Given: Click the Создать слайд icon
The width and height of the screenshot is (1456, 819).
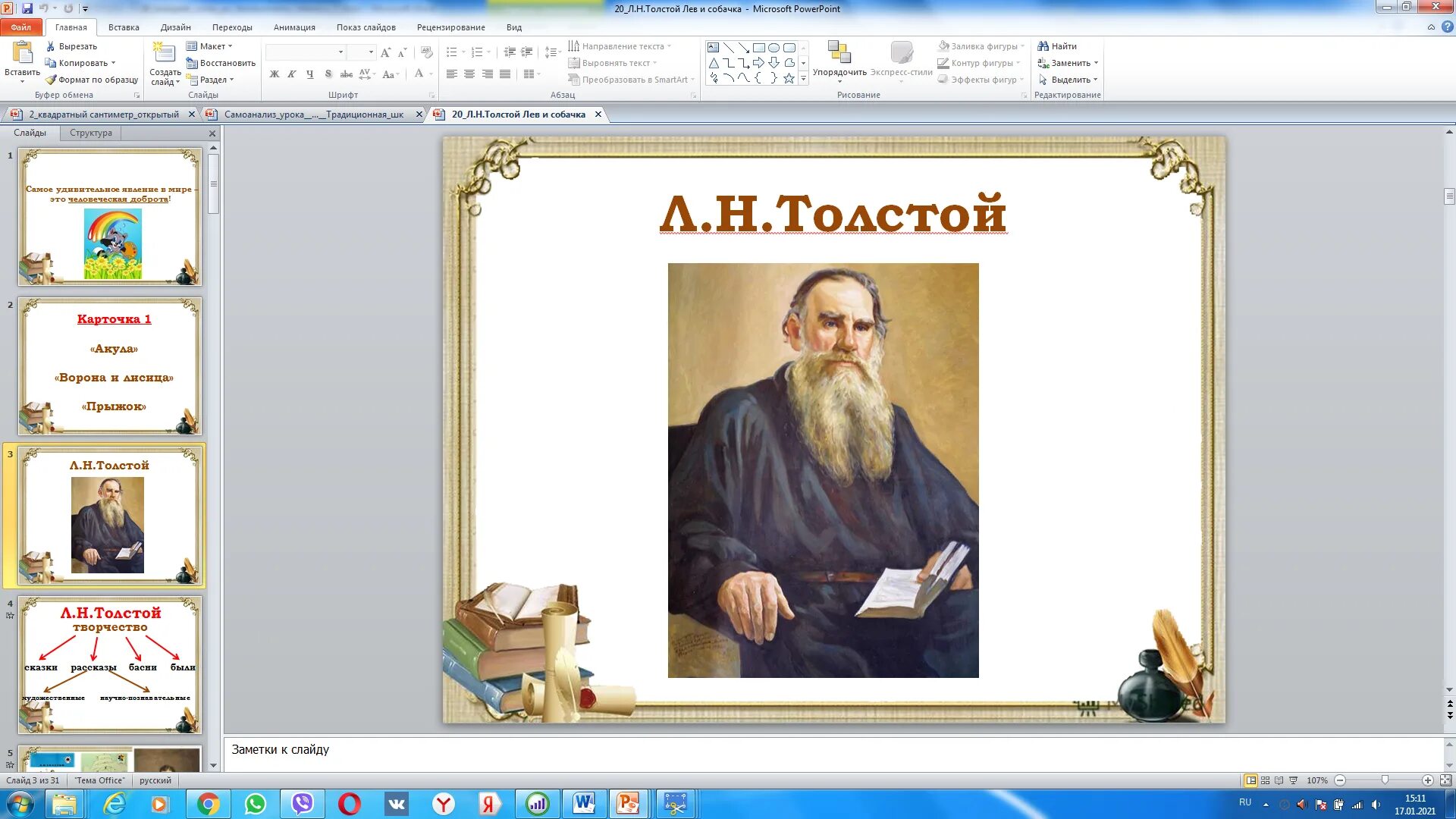Looking at the screenshot, I should [165, 52].
